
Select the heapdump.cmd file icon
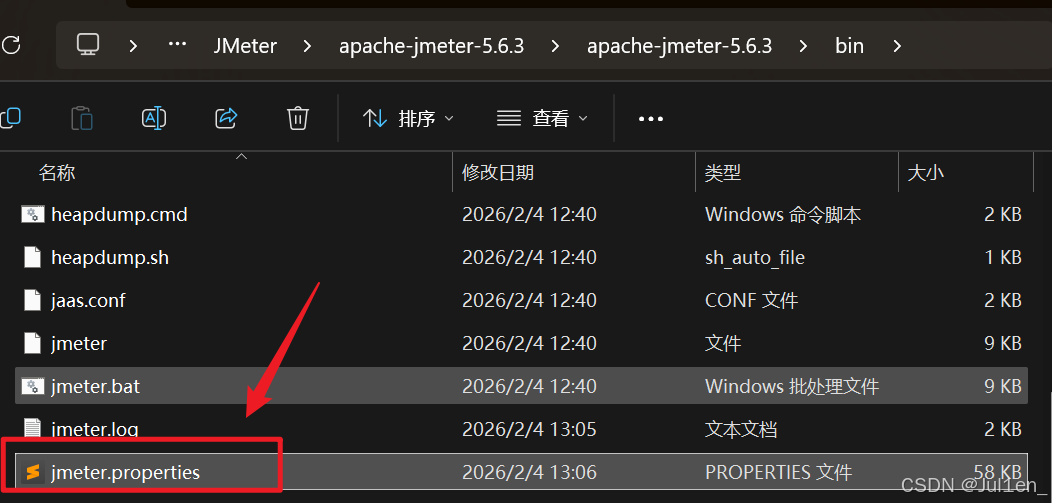(x=33, y=215)
